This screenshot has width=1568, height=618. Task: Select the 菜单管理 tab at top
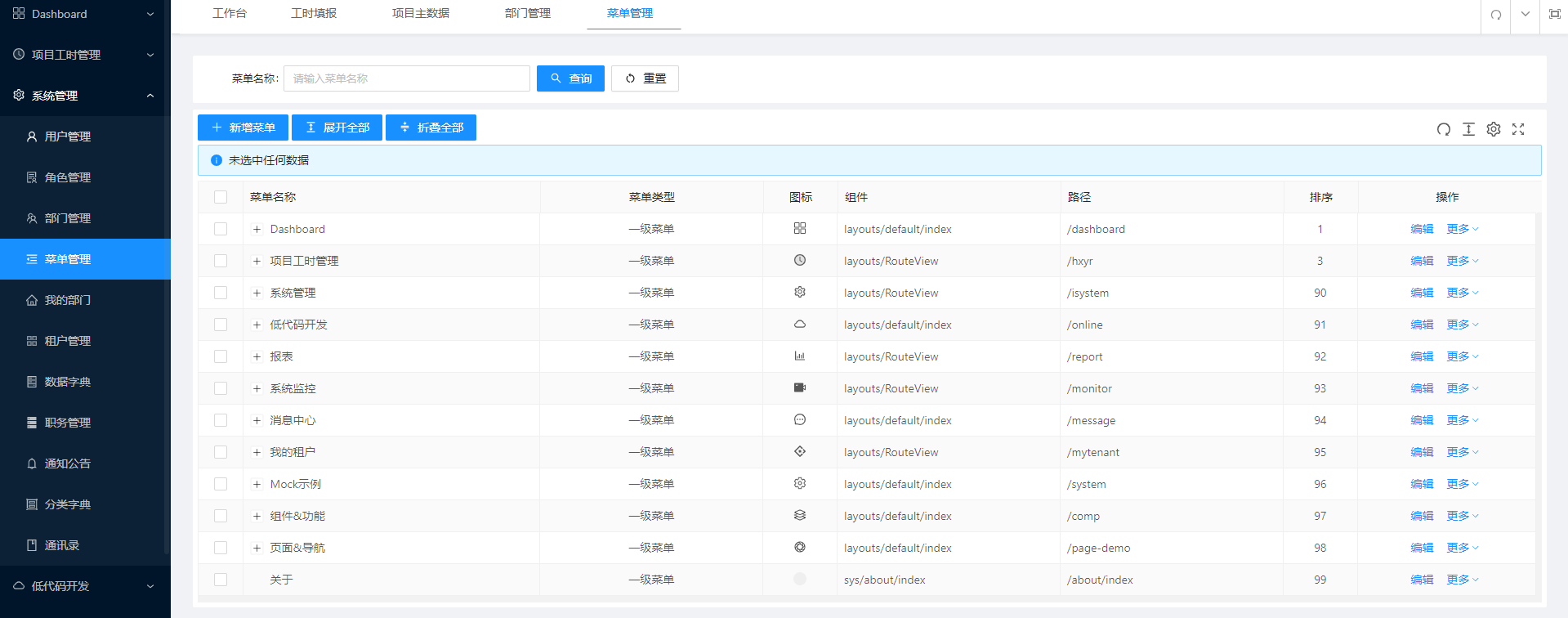pos(630,14)
